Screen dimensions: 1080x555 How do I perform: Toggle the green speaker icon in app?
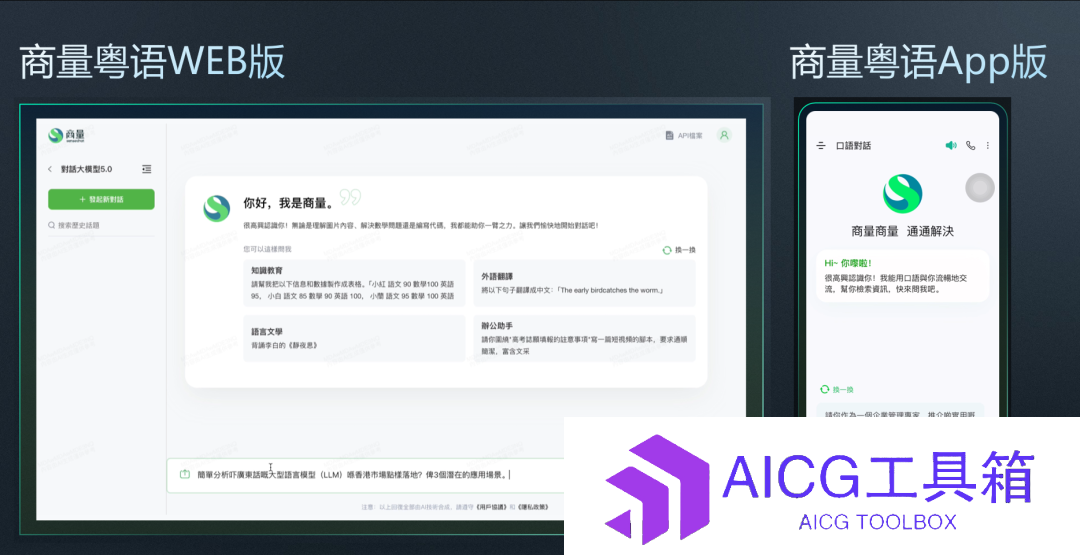(951, 145)
